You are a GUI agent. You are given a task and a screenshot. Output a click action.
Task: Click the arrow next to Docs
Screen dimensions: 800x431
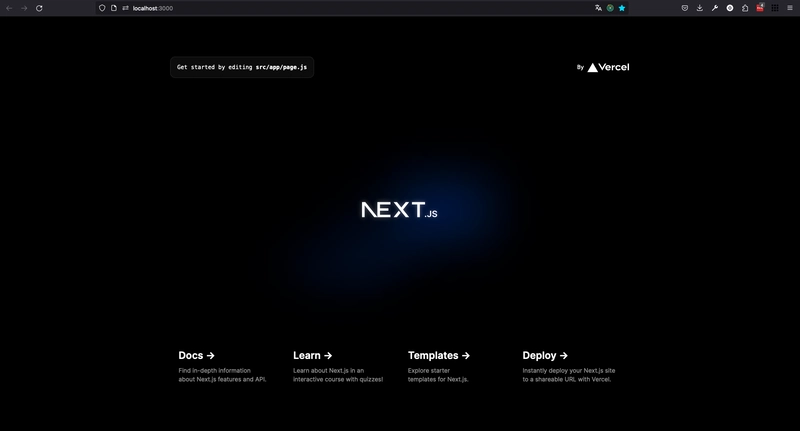[211, 356]
